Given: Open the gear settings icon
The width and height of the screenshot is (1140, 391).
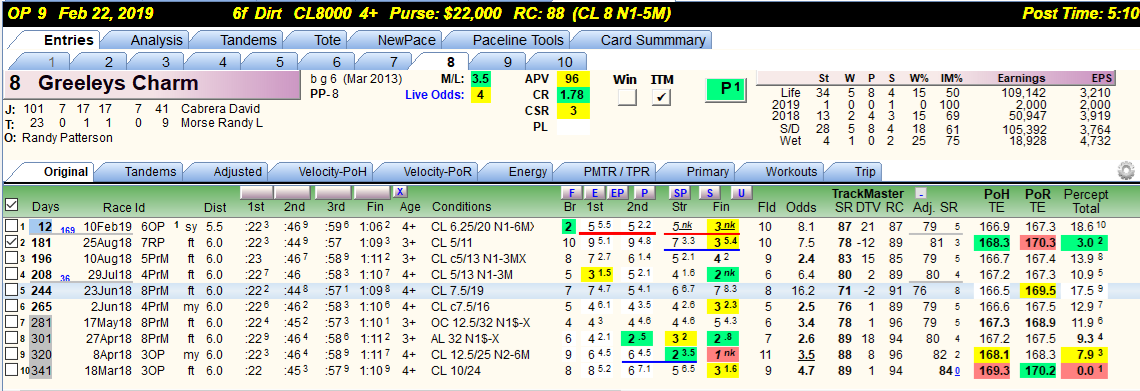Looking at the screenshot, I should point(1126,172).
